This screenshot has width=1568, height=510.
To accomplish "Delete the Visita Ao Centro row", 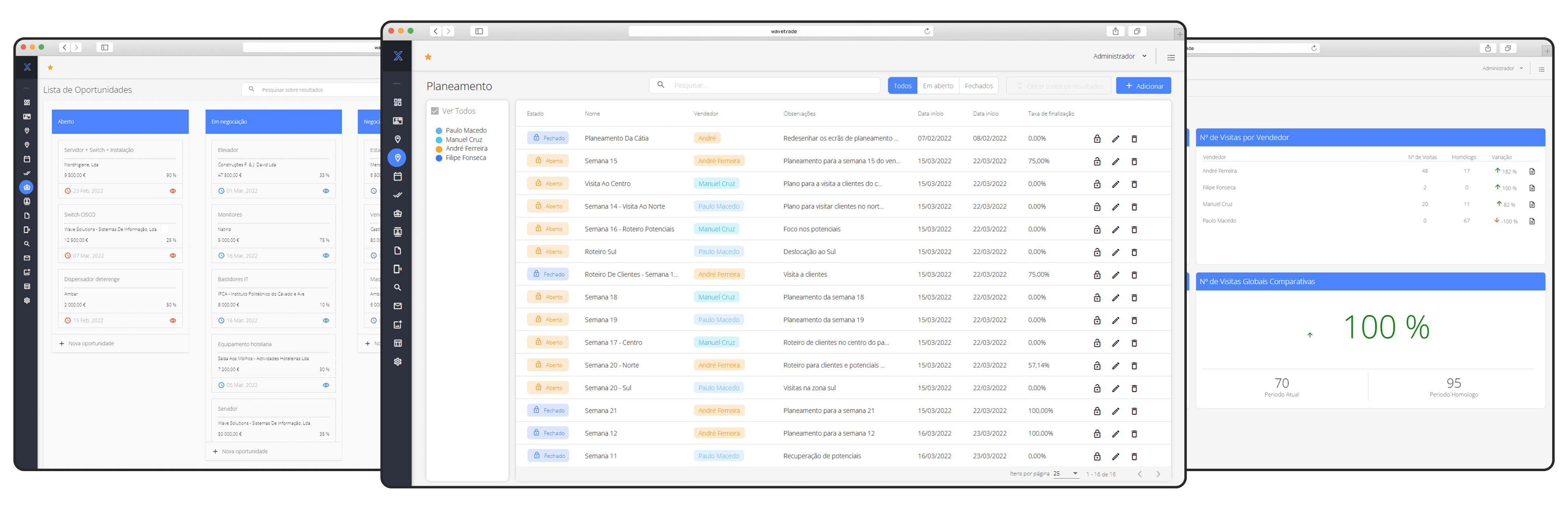I will point(1134,184).
